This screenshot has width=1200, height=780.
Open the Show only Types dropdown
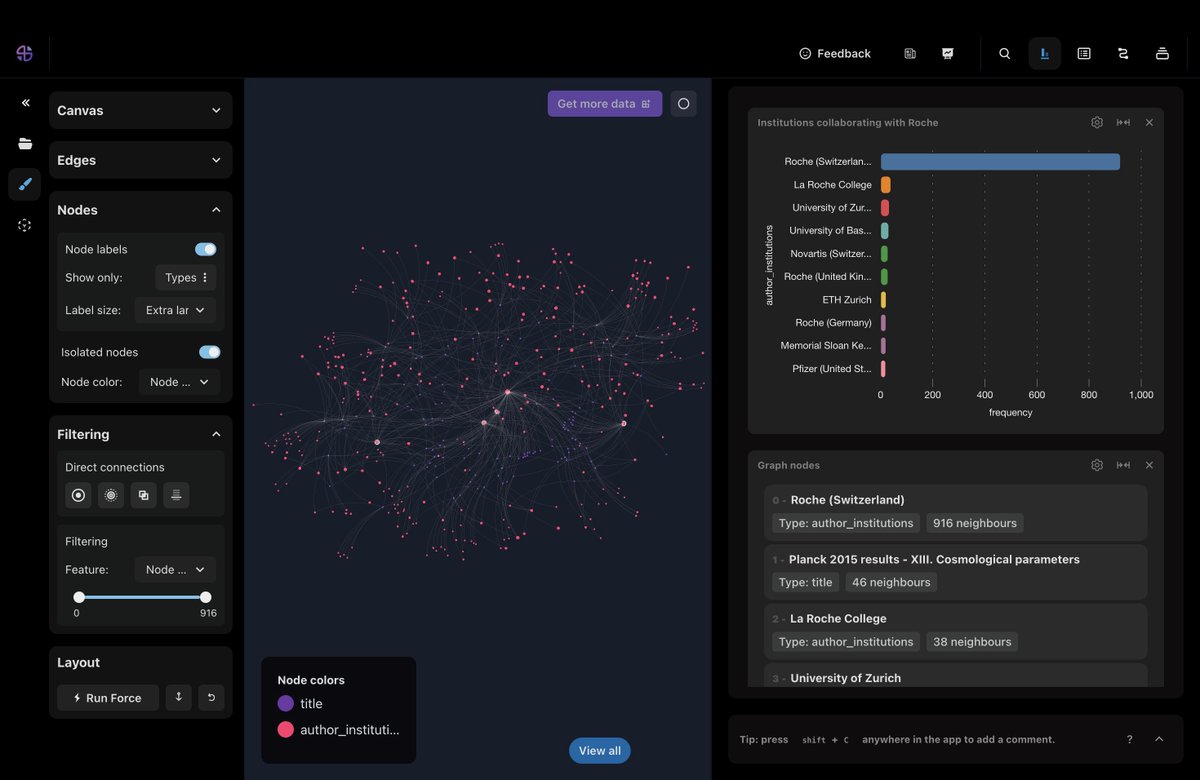click(x=186, y=277)
